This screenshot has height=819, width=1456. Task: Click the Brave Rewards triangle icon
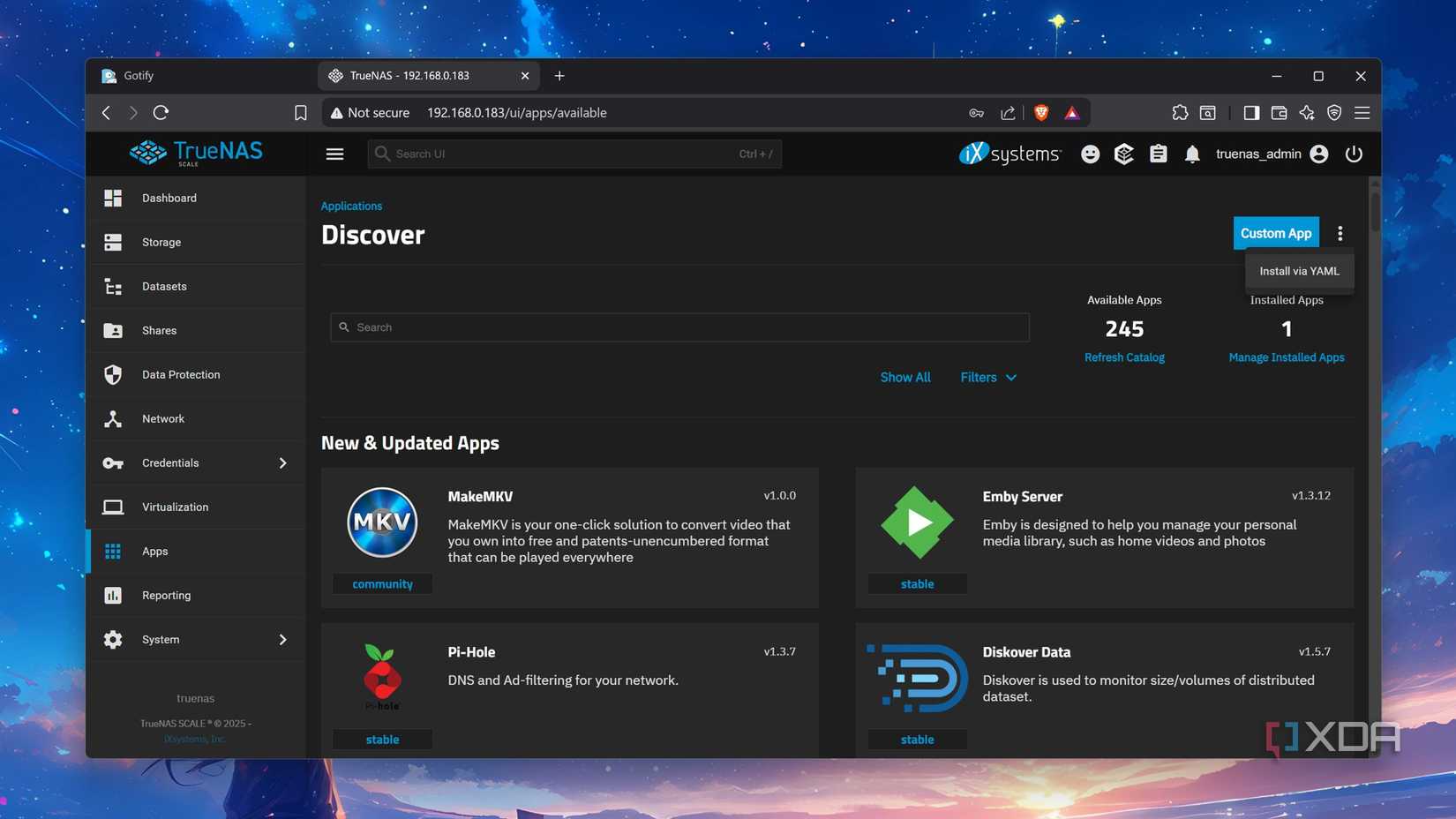(x=1072, y=112)
